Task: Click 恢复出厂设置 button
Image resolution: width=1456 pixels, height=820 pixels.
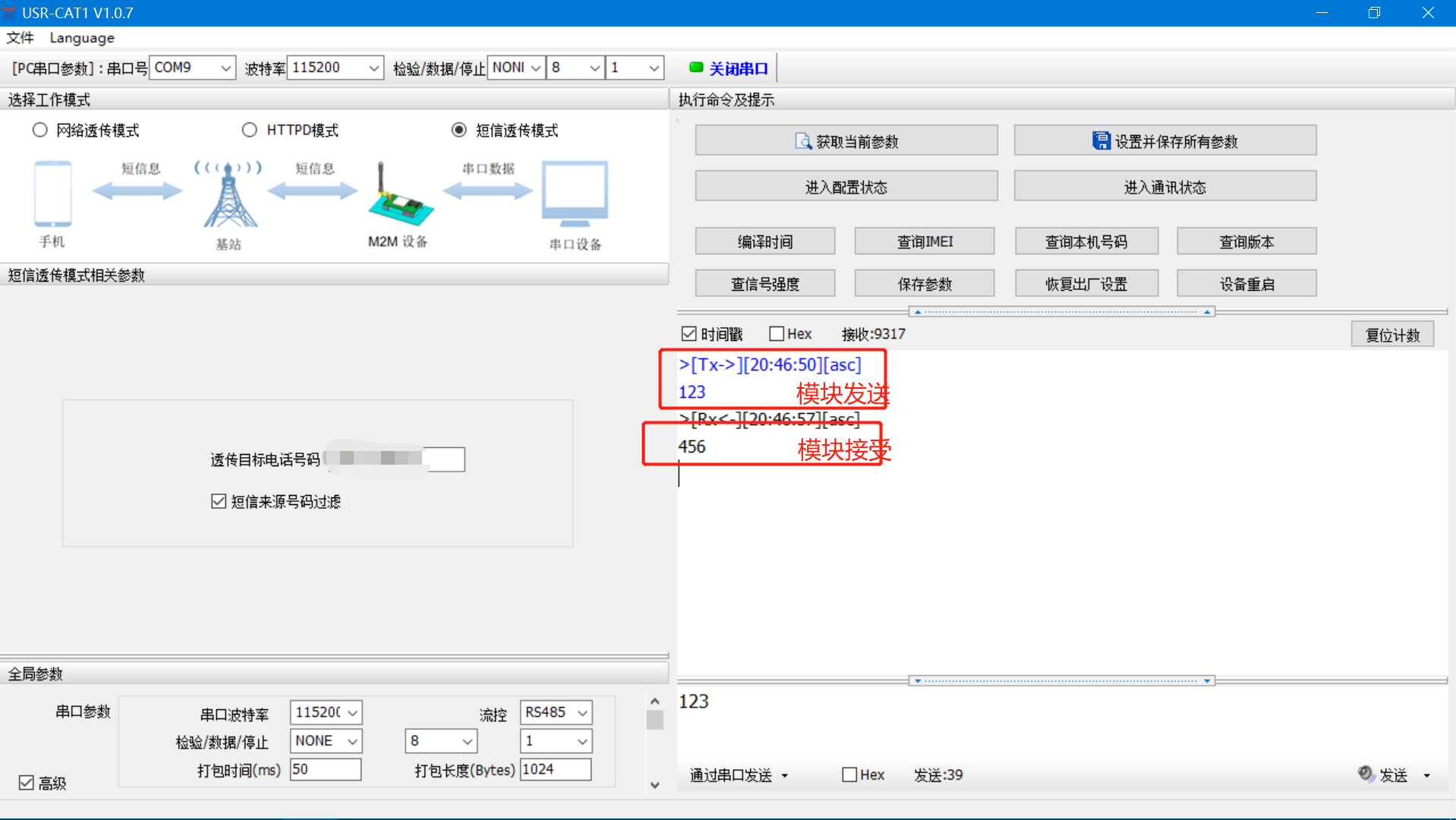Action: tap(1086, 283)
